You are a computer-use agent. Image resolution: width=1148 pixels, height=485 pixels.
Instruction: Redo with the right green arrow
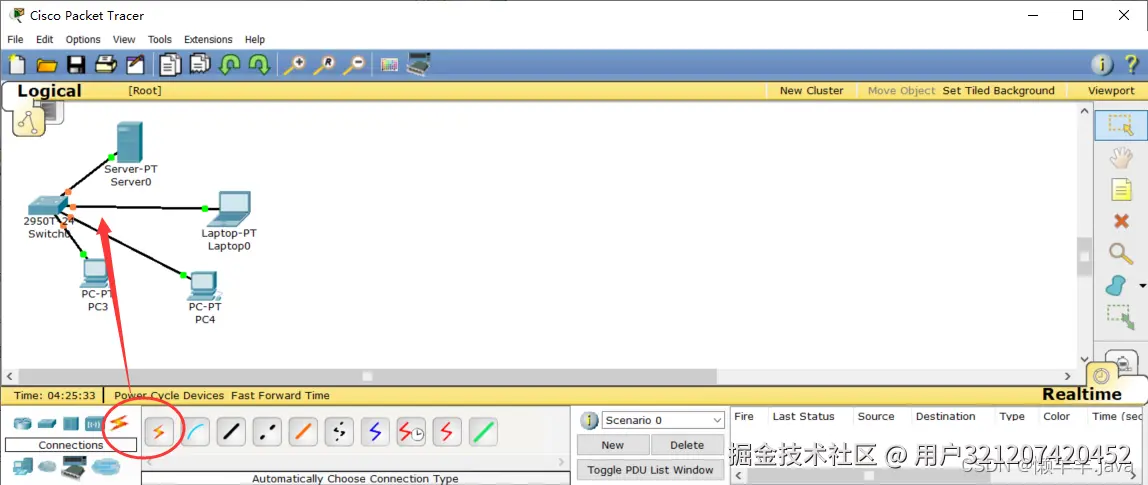[259, 65]
